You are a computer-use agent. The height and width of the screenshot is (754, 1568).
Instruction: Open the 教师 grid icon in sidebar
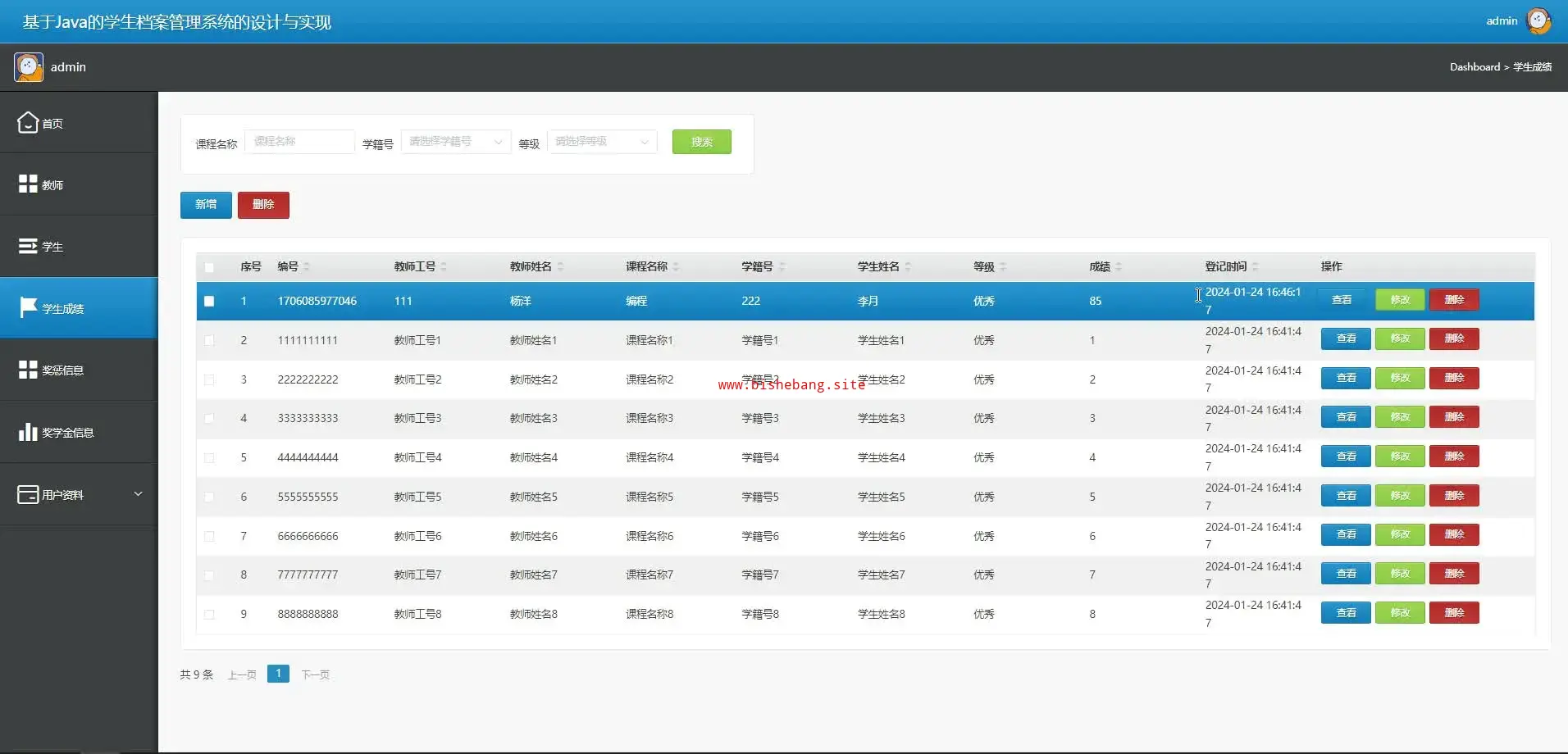coord(28,184)
